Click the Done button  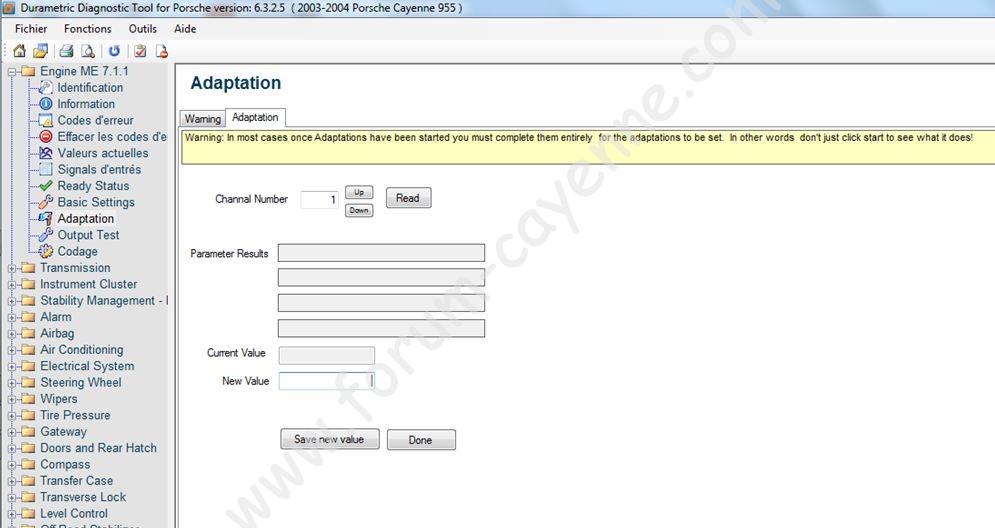pos(421,440)
